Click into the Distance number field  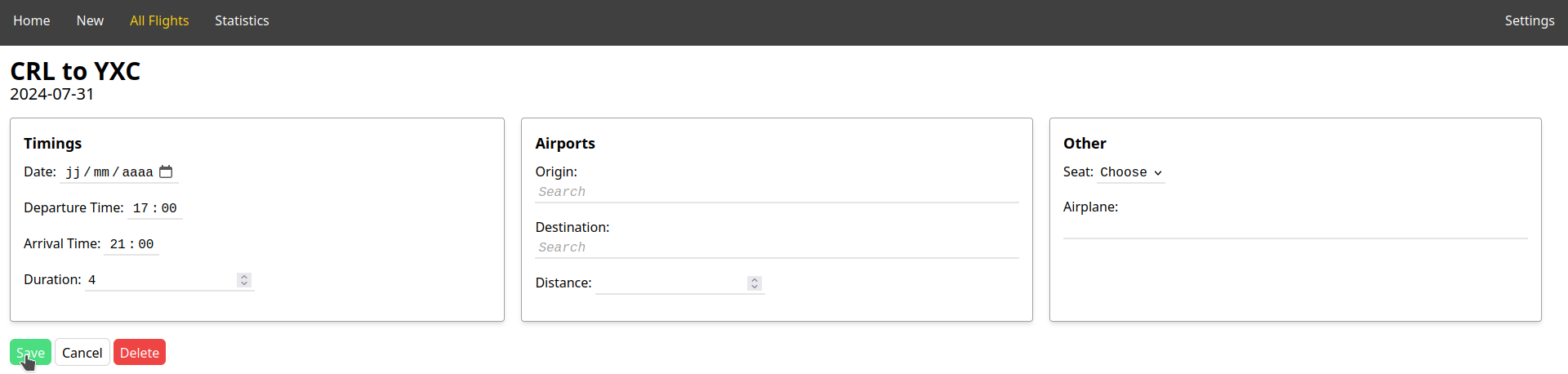(671, 283)
